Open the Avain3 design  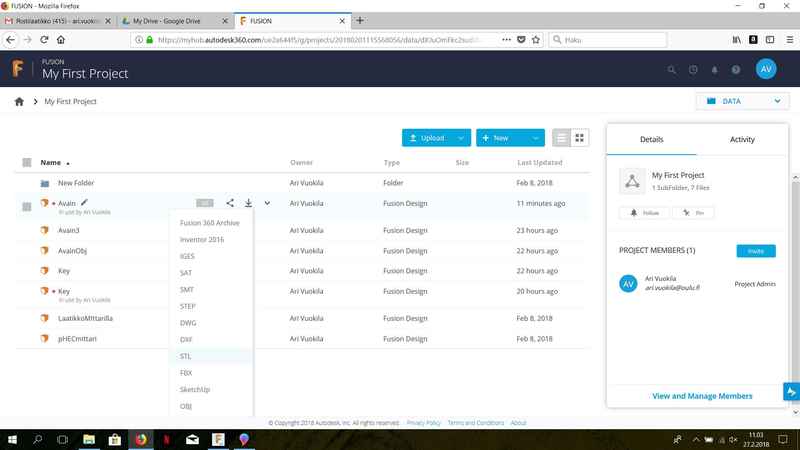click(x=69, y=230)
